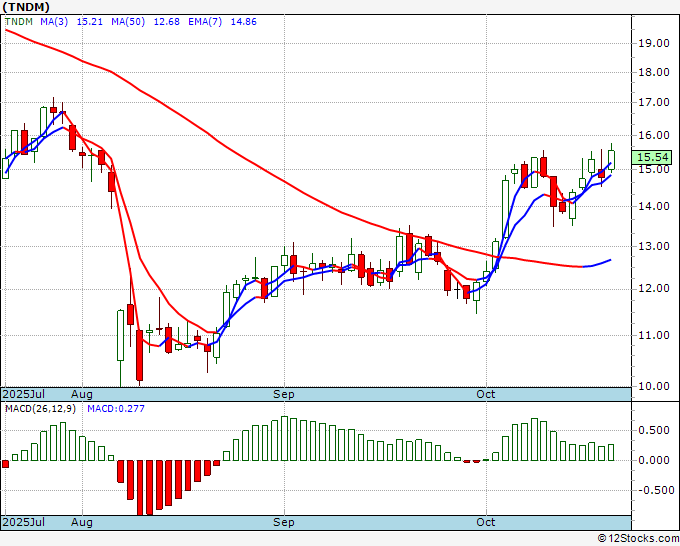
Task: Click the current price tag 15.54
Action: 652,157
